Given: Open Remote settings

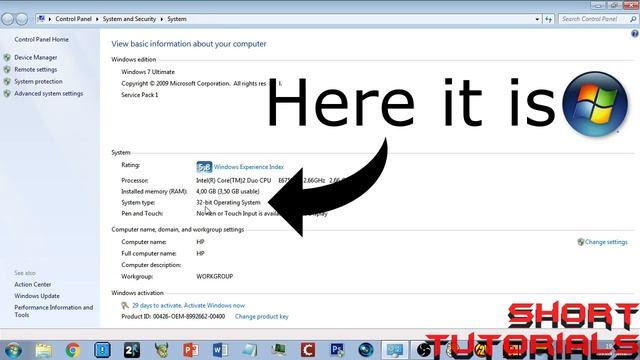Looking at the screenshot, I should (x=36, y=70).
